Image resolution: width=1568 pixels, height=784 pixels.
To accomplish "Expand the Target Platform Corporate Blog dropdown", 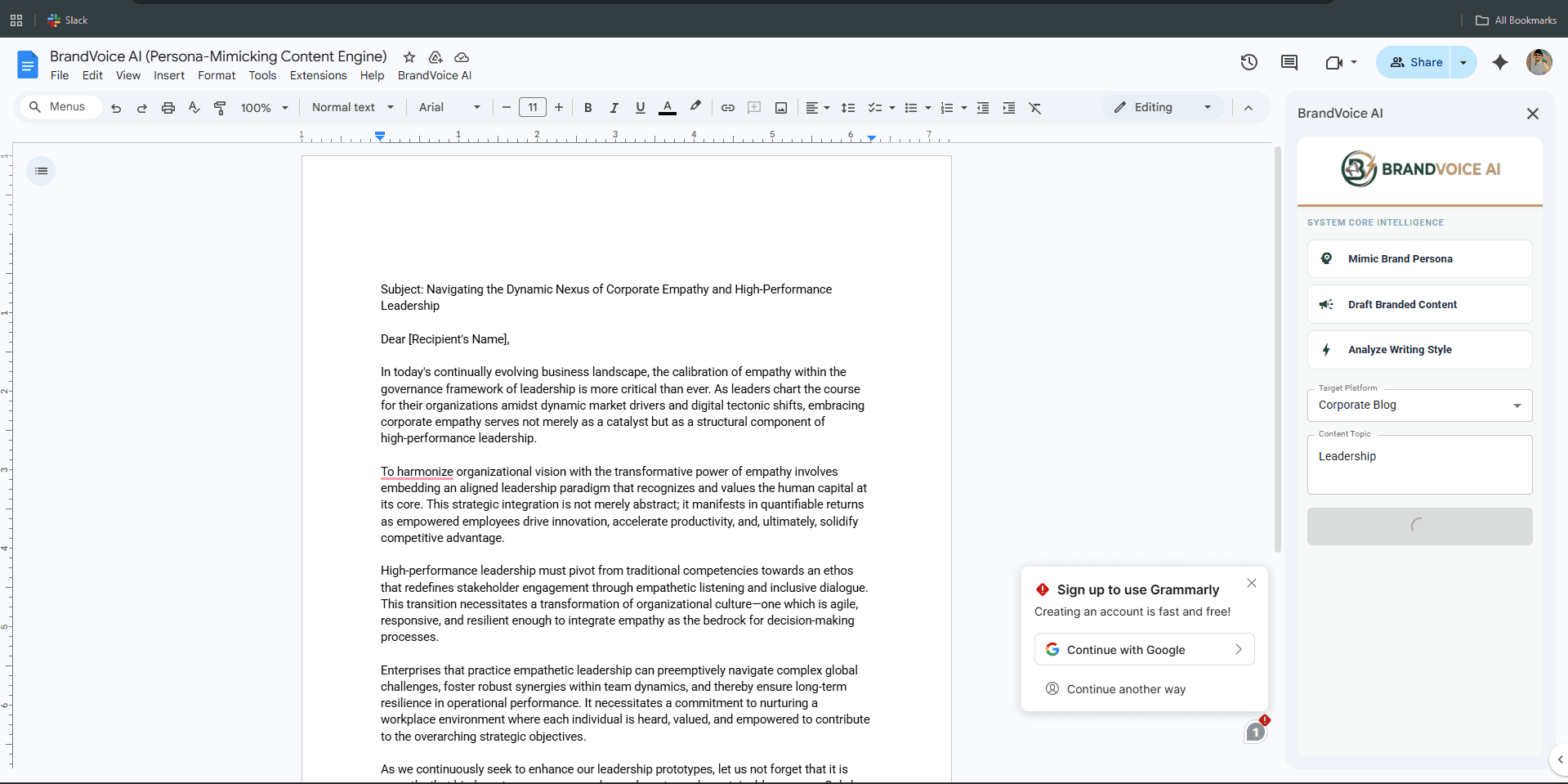I will pos(1419,405).
